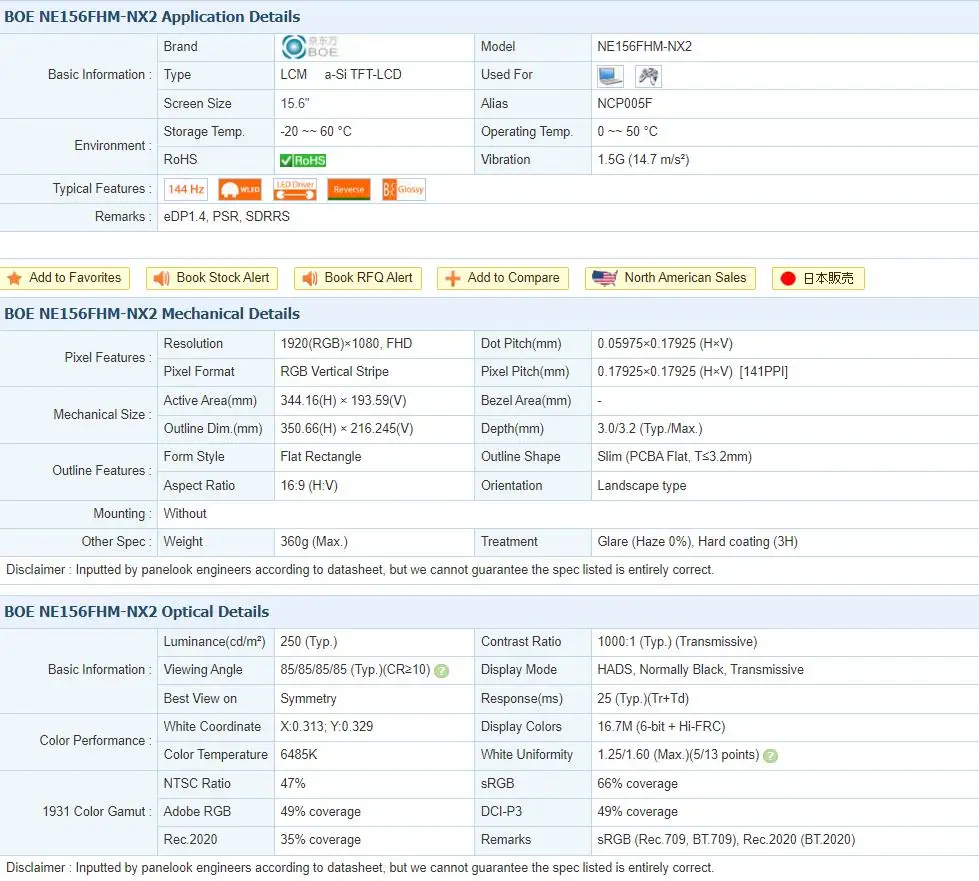
Task: Click the WLED backlight feature icon
Action: tap(240, 189)
